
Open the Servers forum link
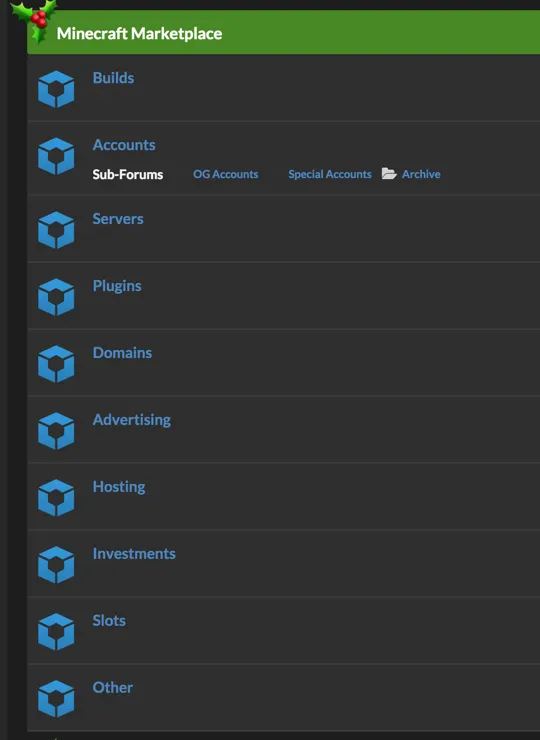(x=118, y=219)
